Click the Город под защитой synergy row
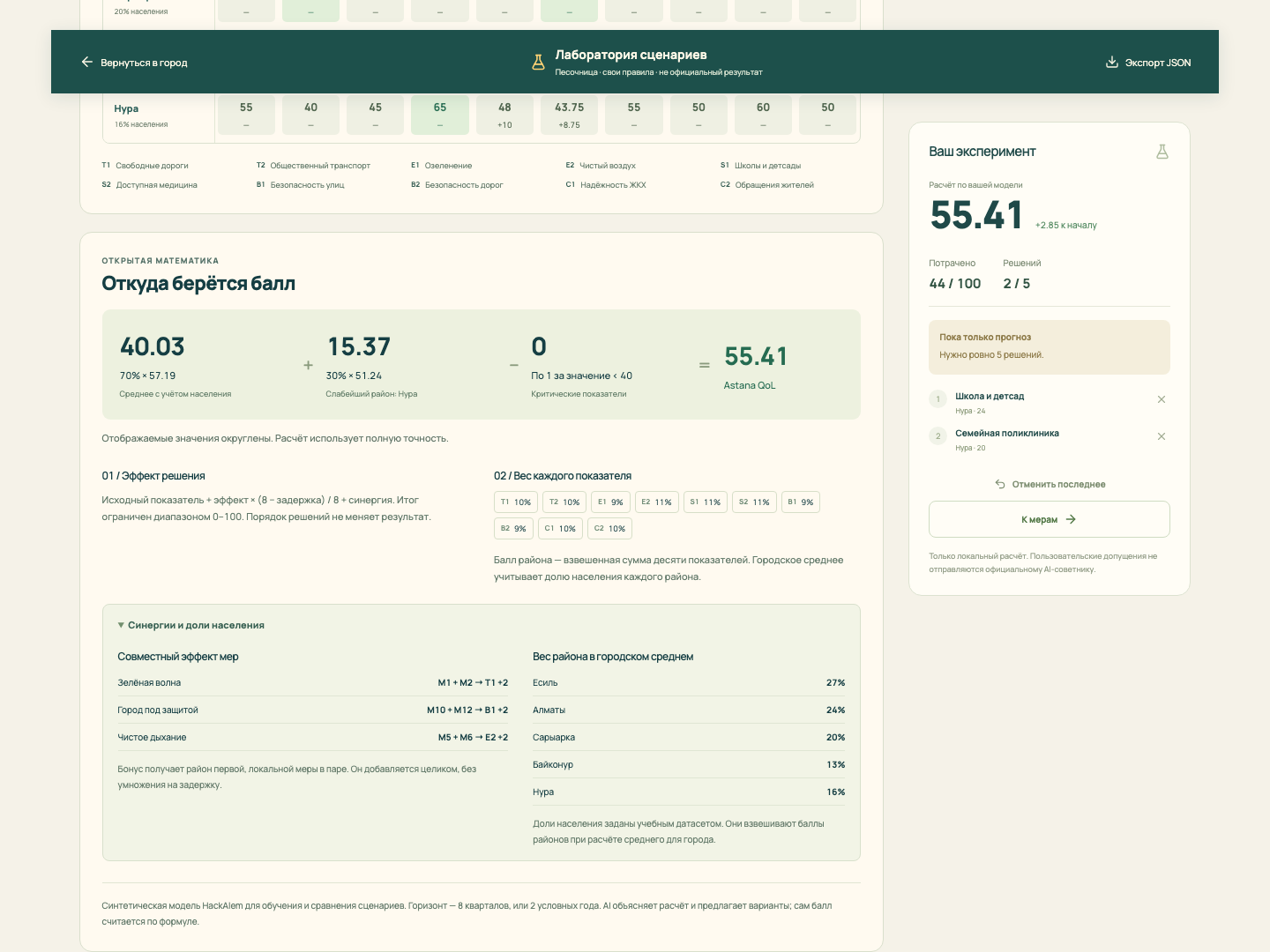1270x952 pixels. [x=313, y=710]
